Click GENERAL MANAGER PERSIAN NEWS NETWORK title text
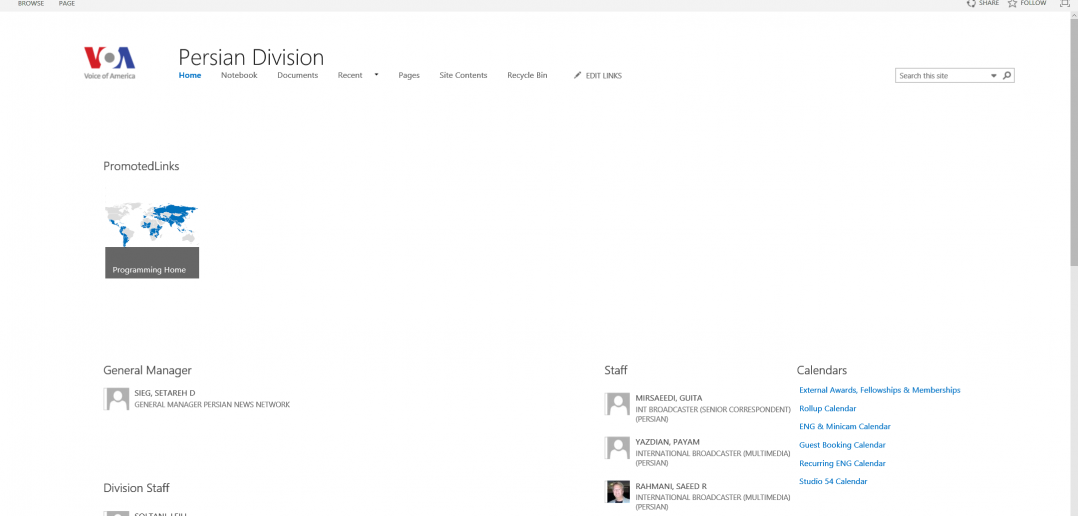The image size is (1078, 516). [x=212, y=405]
